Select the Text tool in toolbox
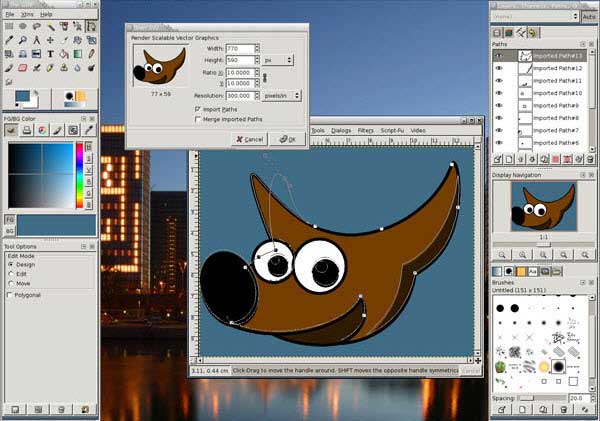 [51, 54]
